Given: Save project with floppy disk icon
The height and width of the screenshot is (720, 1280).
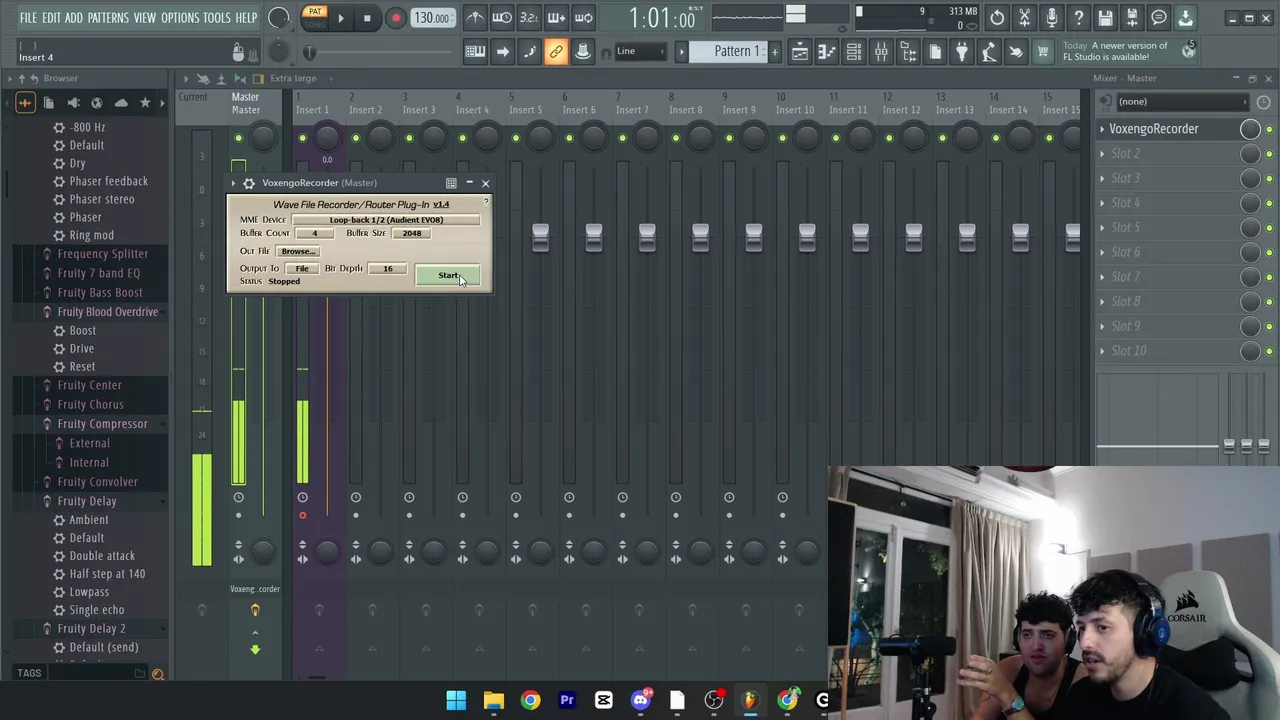Looking at the screenshot, I should click(x=1105, y=18).
